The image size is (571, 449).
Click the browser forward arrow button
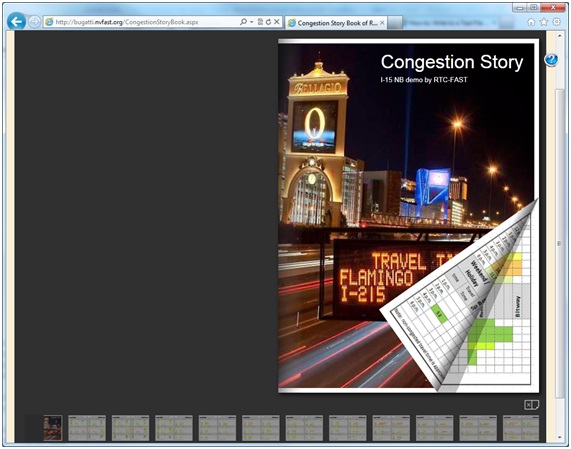[x=34, y=22]
